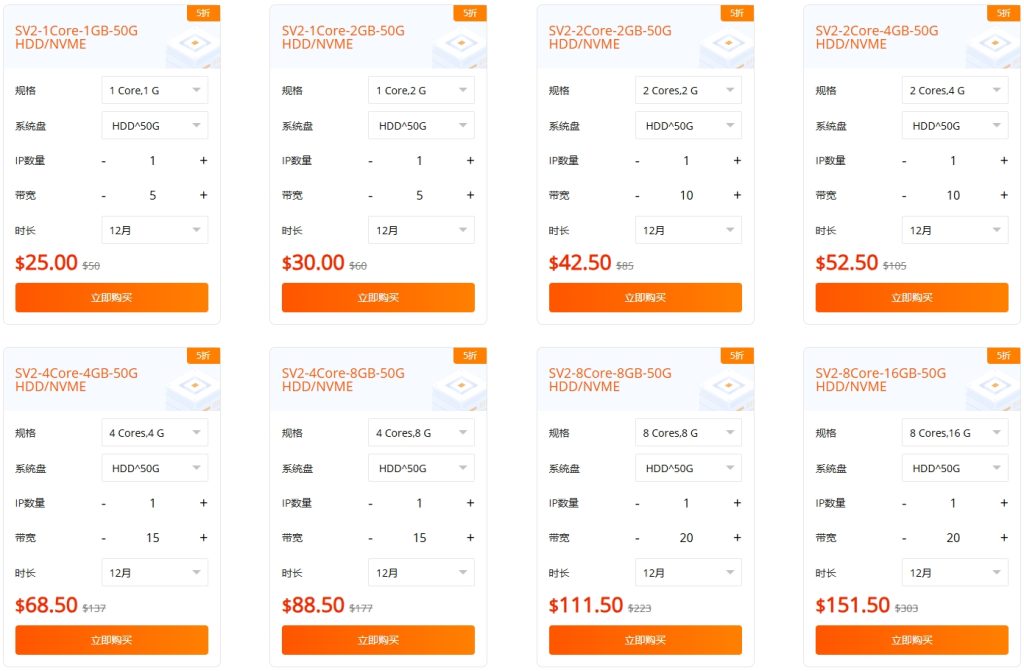The width and height of the screenshot is (1024, 671).
Task: Click 立即购买 on the SV2-1Core-1GB plan
Action: (x=111, y=297)
